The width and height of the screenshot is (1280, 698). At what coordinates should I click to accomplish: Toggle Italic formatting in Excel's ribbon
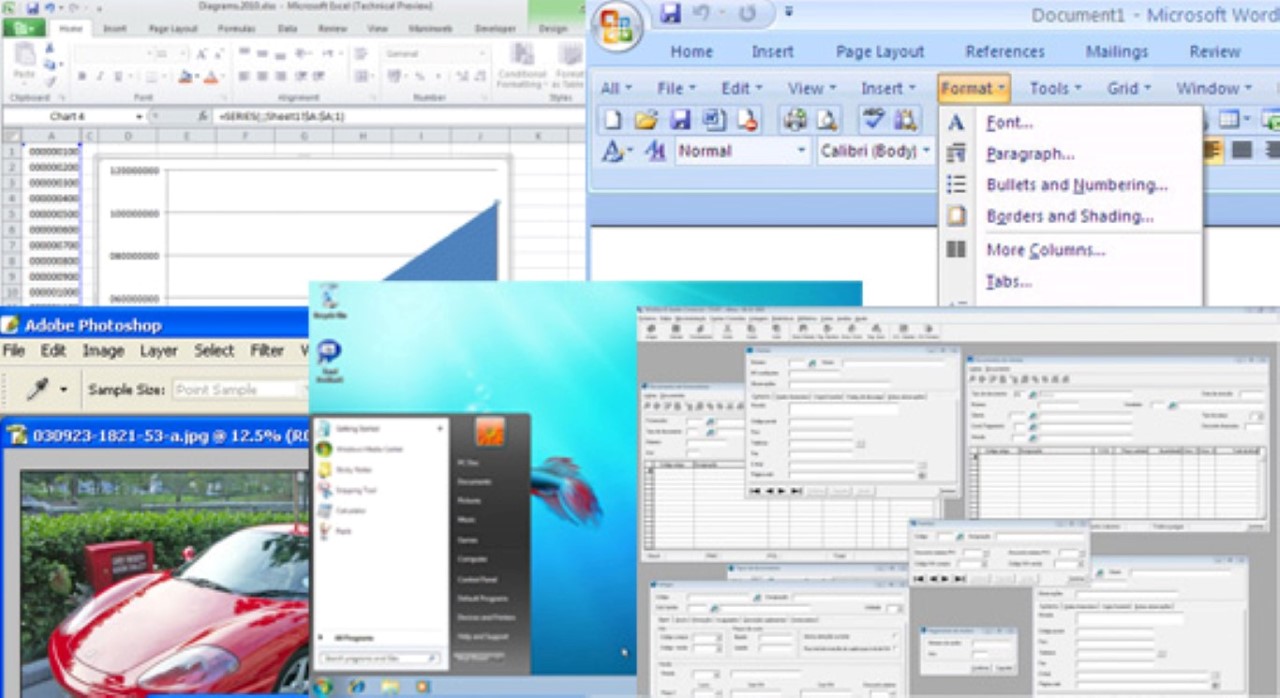pyautogui.click(x=99, y=74)
